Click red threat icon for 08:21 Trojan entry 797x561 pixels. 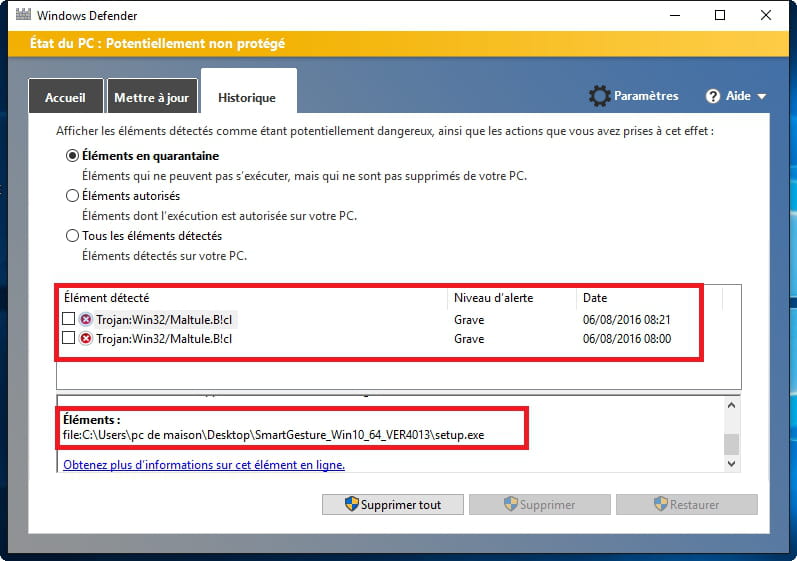86,319
